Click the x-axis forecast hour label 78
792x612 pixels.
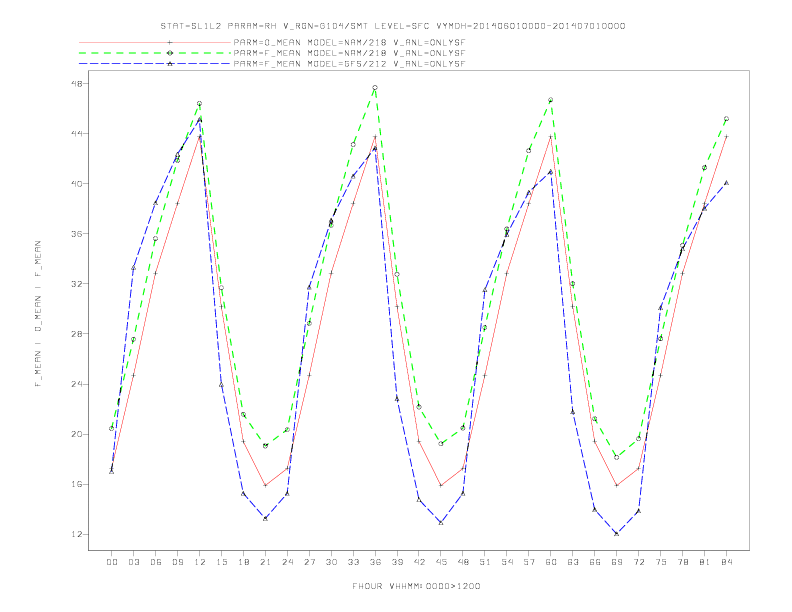pos(683,562)
